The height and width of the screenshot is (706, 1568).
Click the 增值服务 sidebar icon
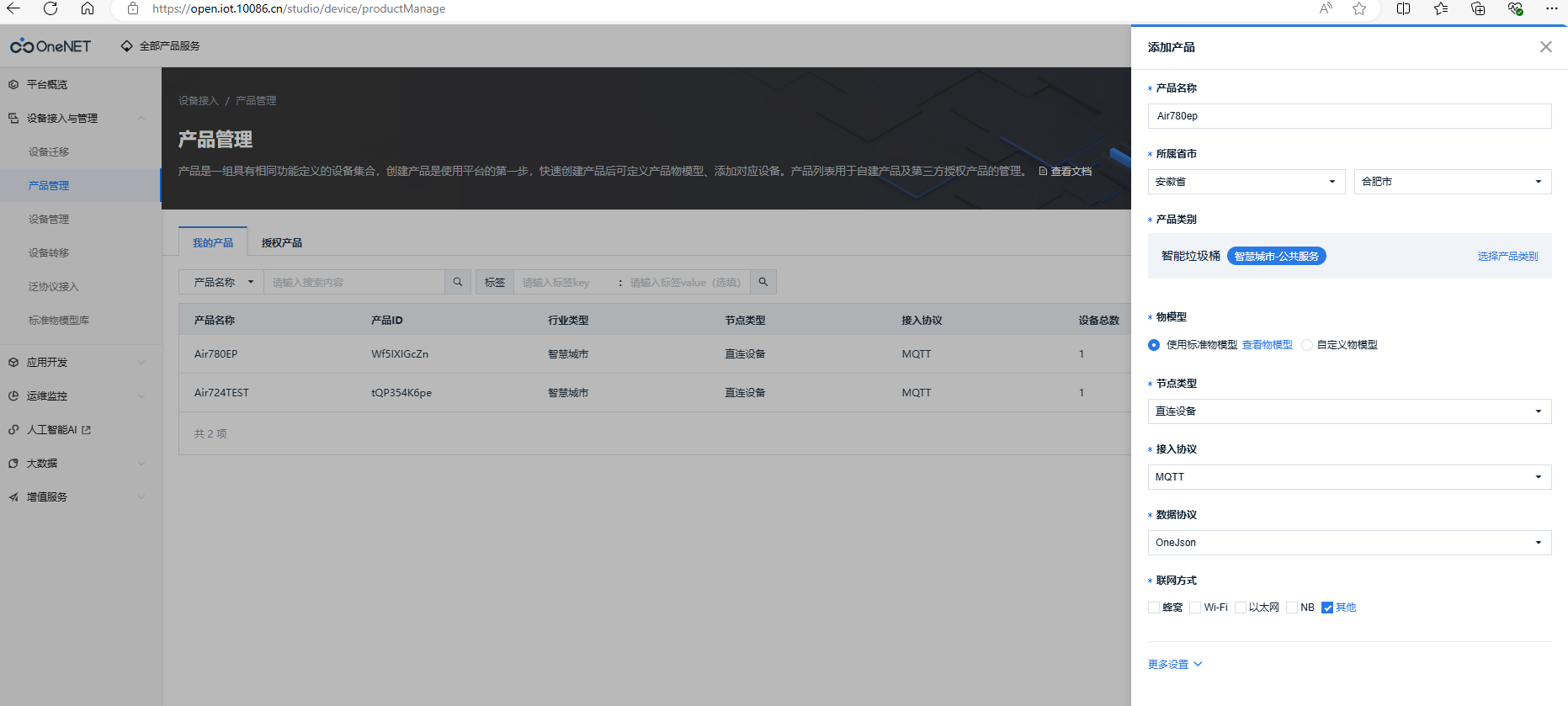[13, 496]
